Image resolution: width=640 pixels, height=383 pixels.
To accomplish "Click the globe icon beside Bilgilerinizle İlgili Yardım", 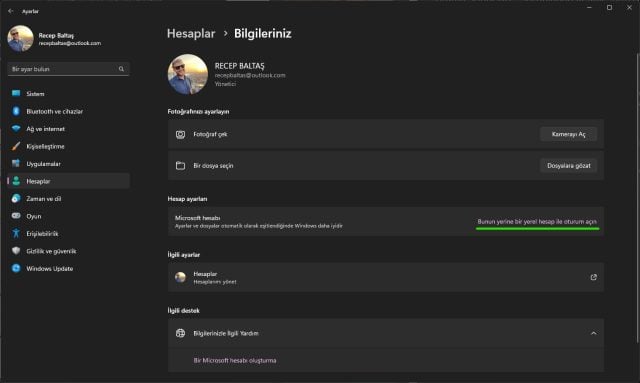I will point(180,333).
